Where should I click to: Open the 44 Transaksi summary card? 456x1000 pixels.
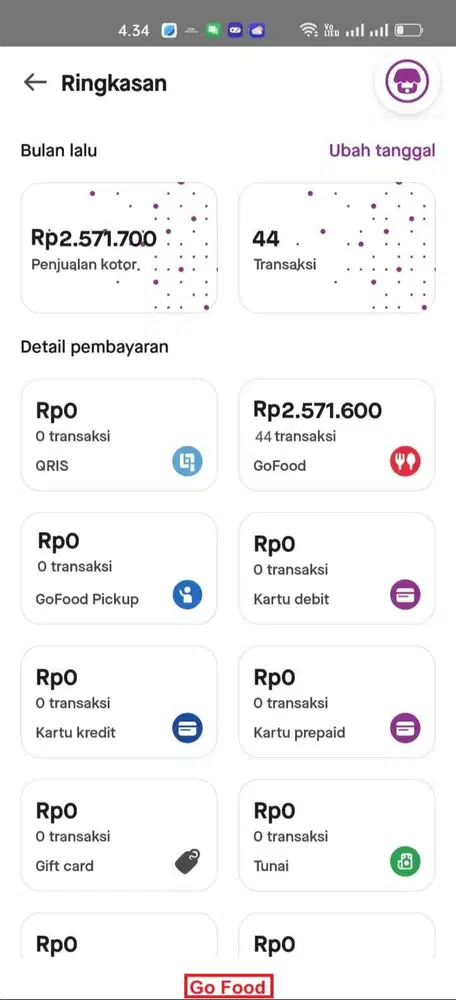tap(337, 247)
